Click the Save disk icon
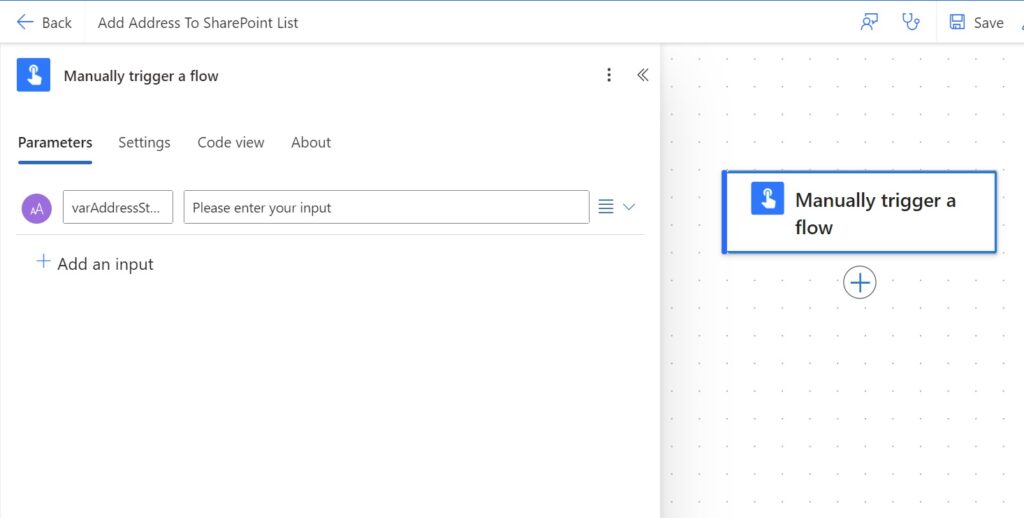Viewport: 1024px width, 518px height. tap(957, 22)
